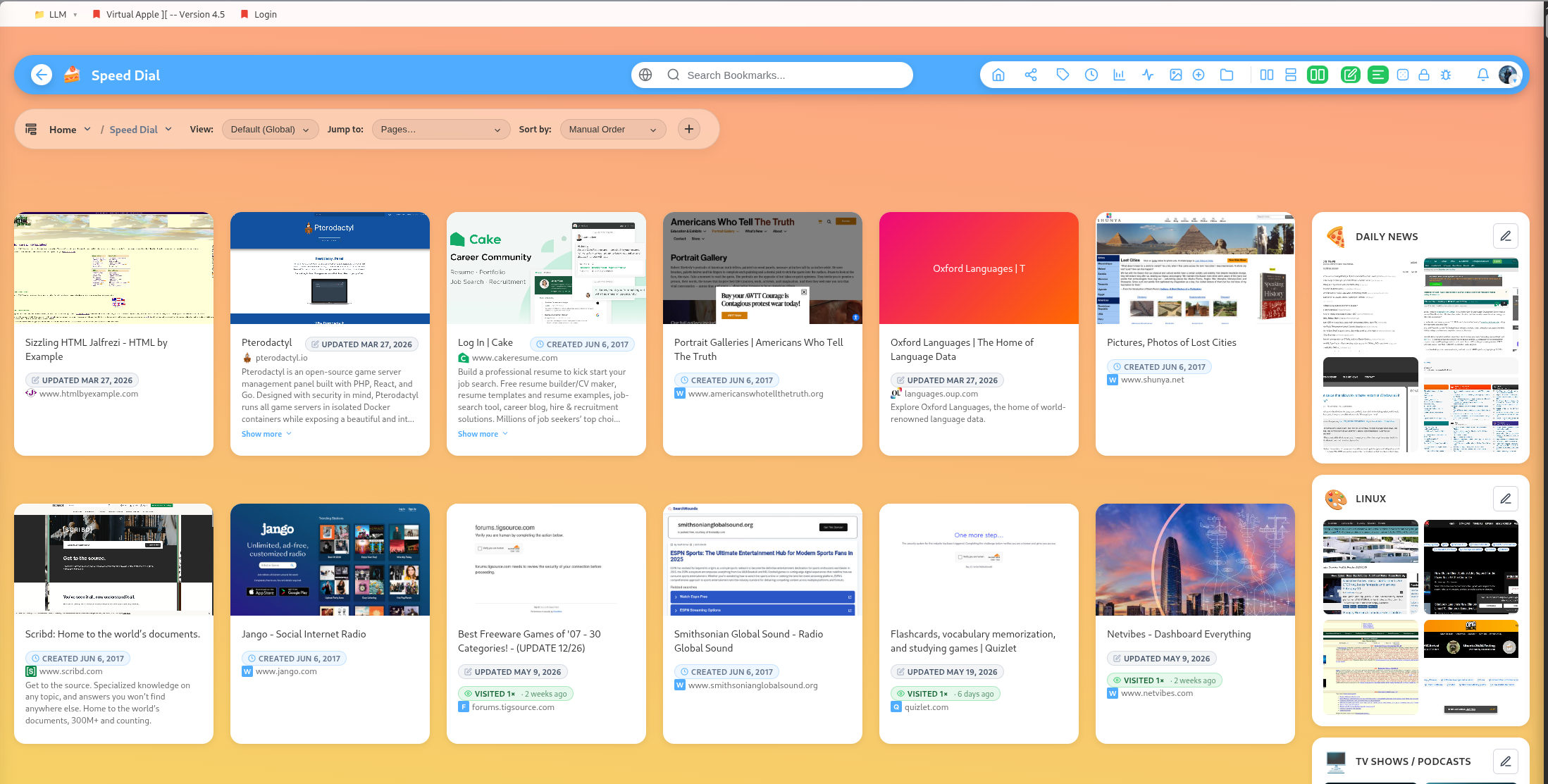Open the Scribd card thumbnail
Screen dimensions: 1548x784
(113, 559)
